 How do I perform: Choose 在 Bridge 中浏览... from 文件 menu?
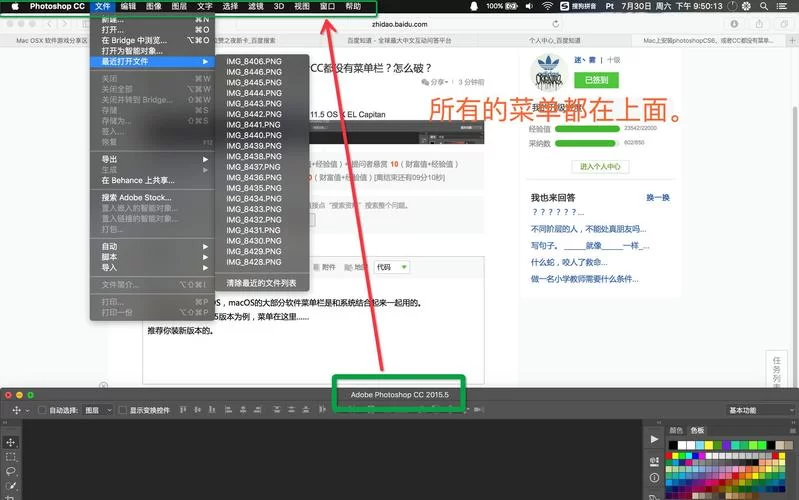tap(152, 40)
